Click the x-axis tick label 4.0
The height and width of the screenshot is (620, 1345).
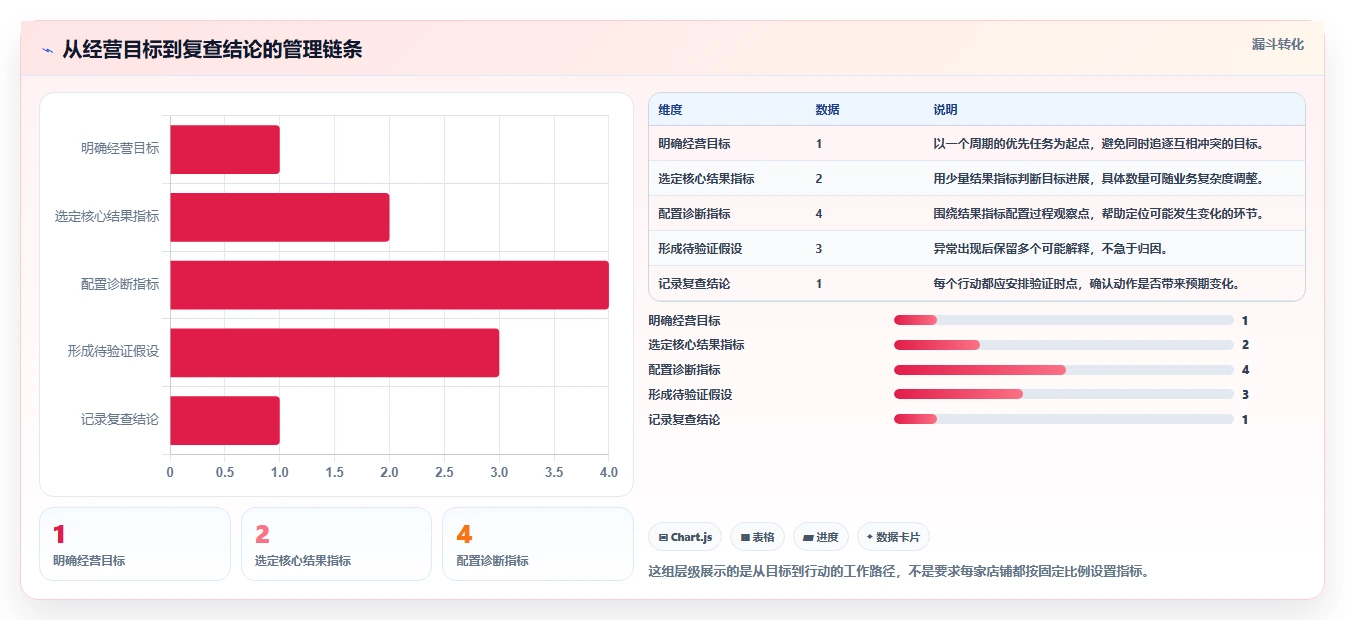point(607,472)
